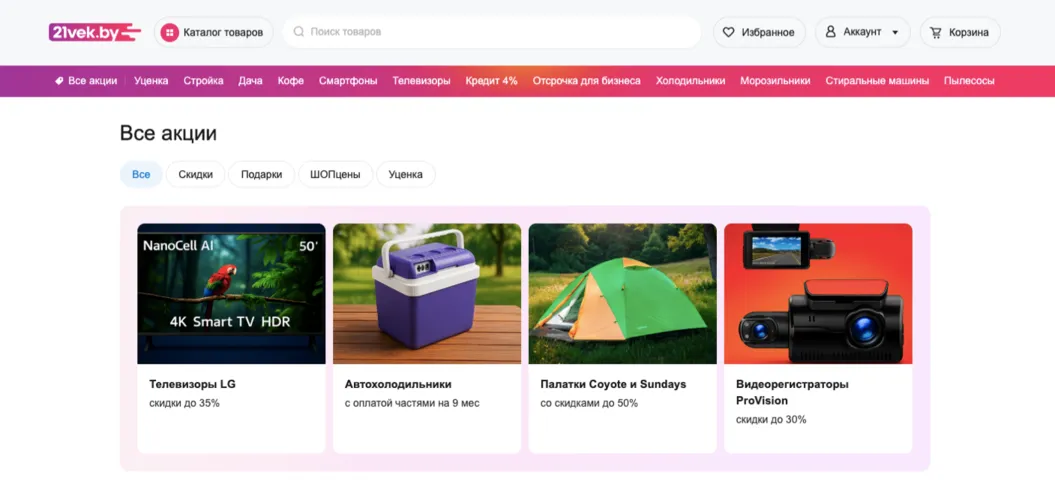Open Палатки Coyote и Sundays promo
Screen dimensions: 1055x487
(x=614, y=385)
